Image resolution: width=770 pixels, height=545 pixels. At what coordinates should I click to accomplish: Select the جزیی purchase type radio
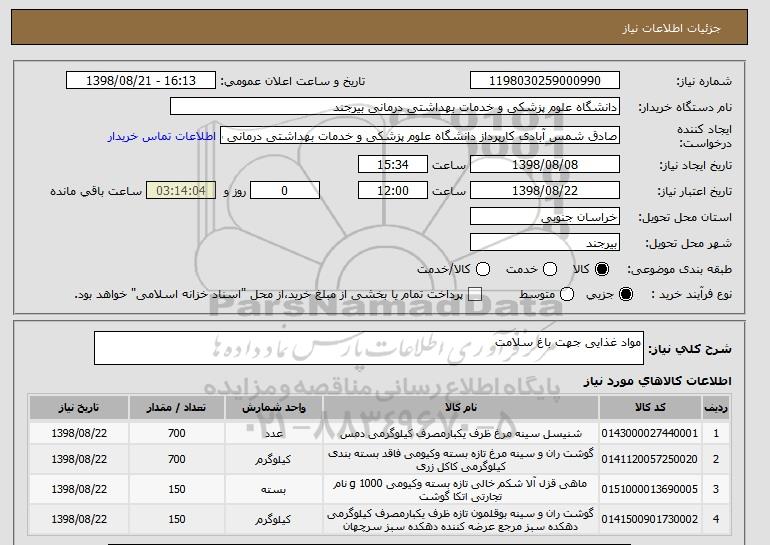tap(626, 294)
